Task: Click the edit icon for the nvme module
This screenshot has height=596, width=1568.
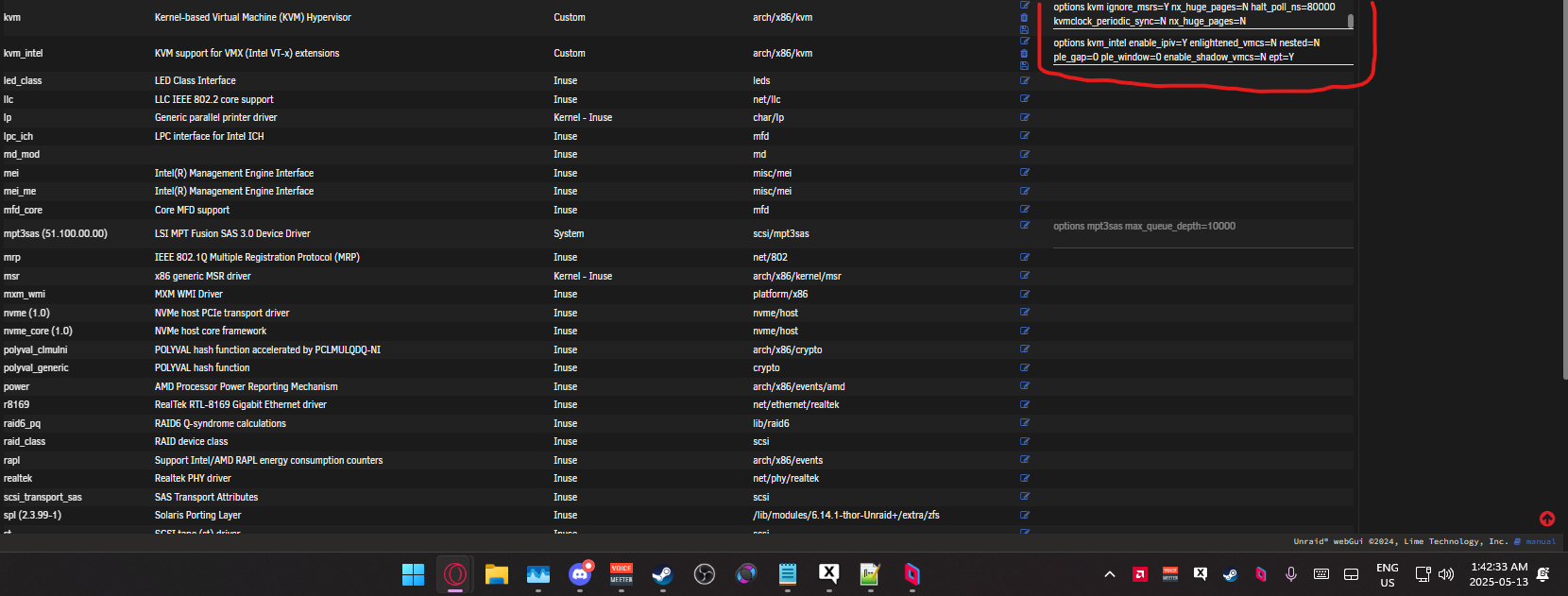Action: tap(1025, 313)
